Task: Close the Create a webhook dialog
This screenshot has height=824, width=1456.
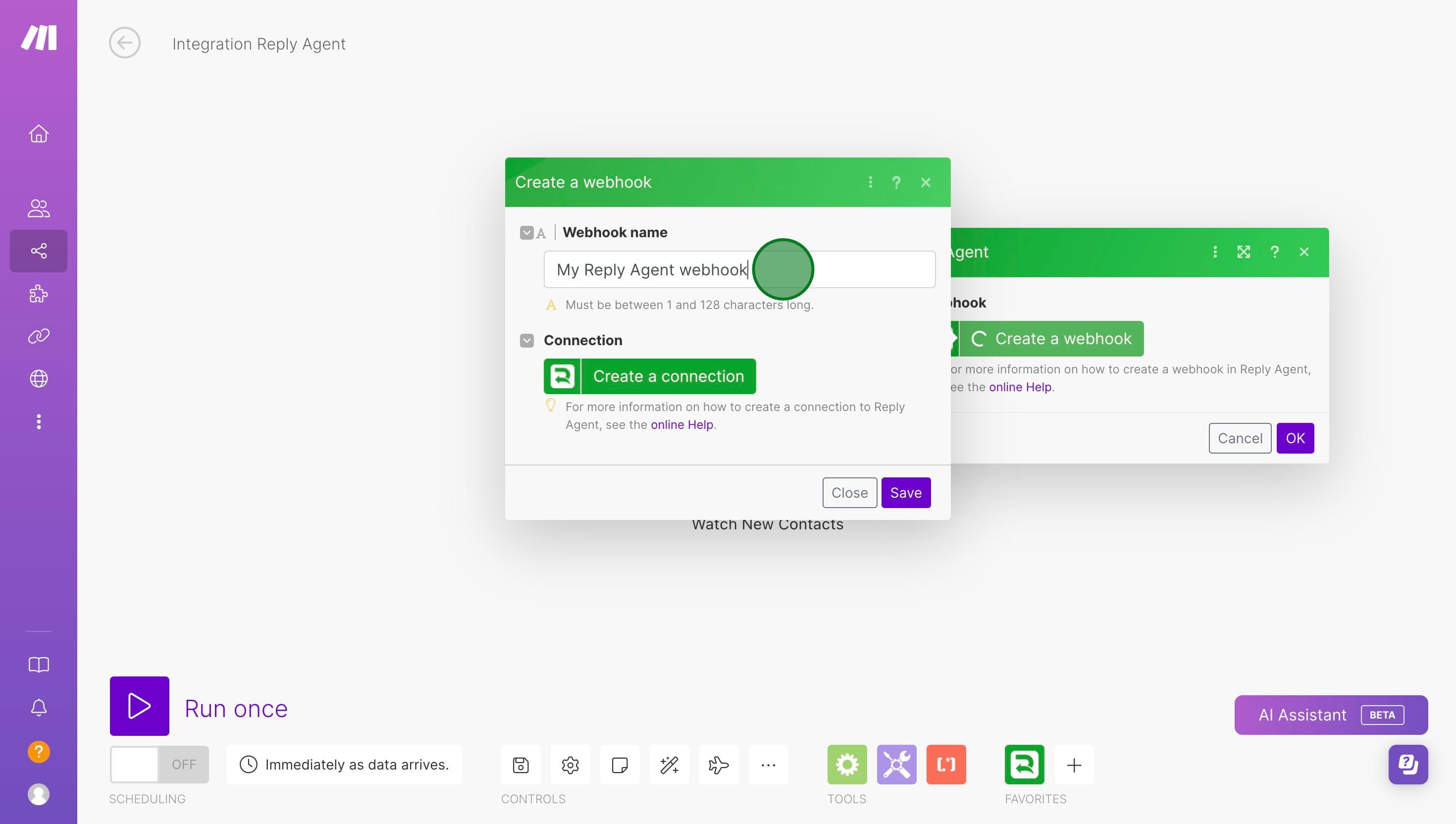Action: click(x=926, y=182)
